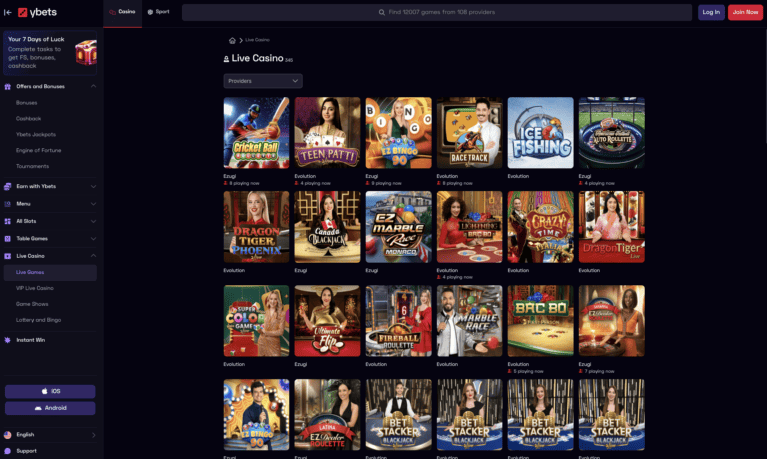Click the English language flag icon

[7, 435]
